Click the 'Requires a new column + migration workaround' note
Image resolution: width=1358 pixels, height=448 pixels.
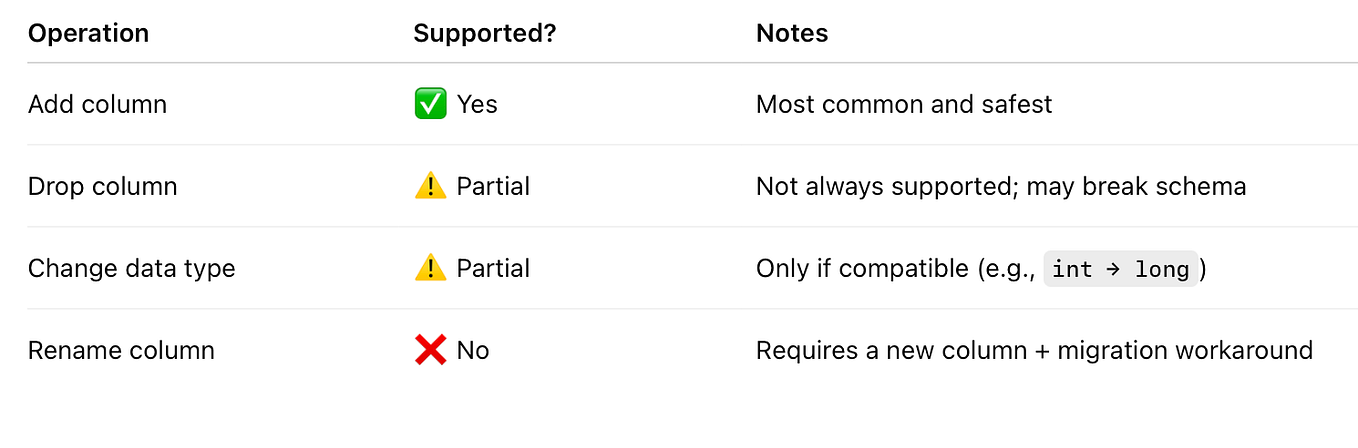1034,350
